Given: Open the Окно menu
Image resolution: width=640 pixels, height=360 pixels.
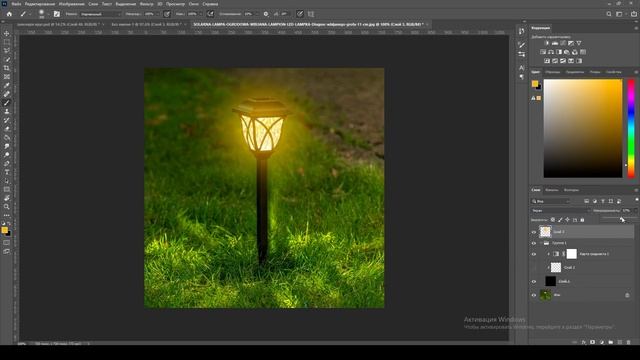Looking at the screenshot, I should 193,4.
